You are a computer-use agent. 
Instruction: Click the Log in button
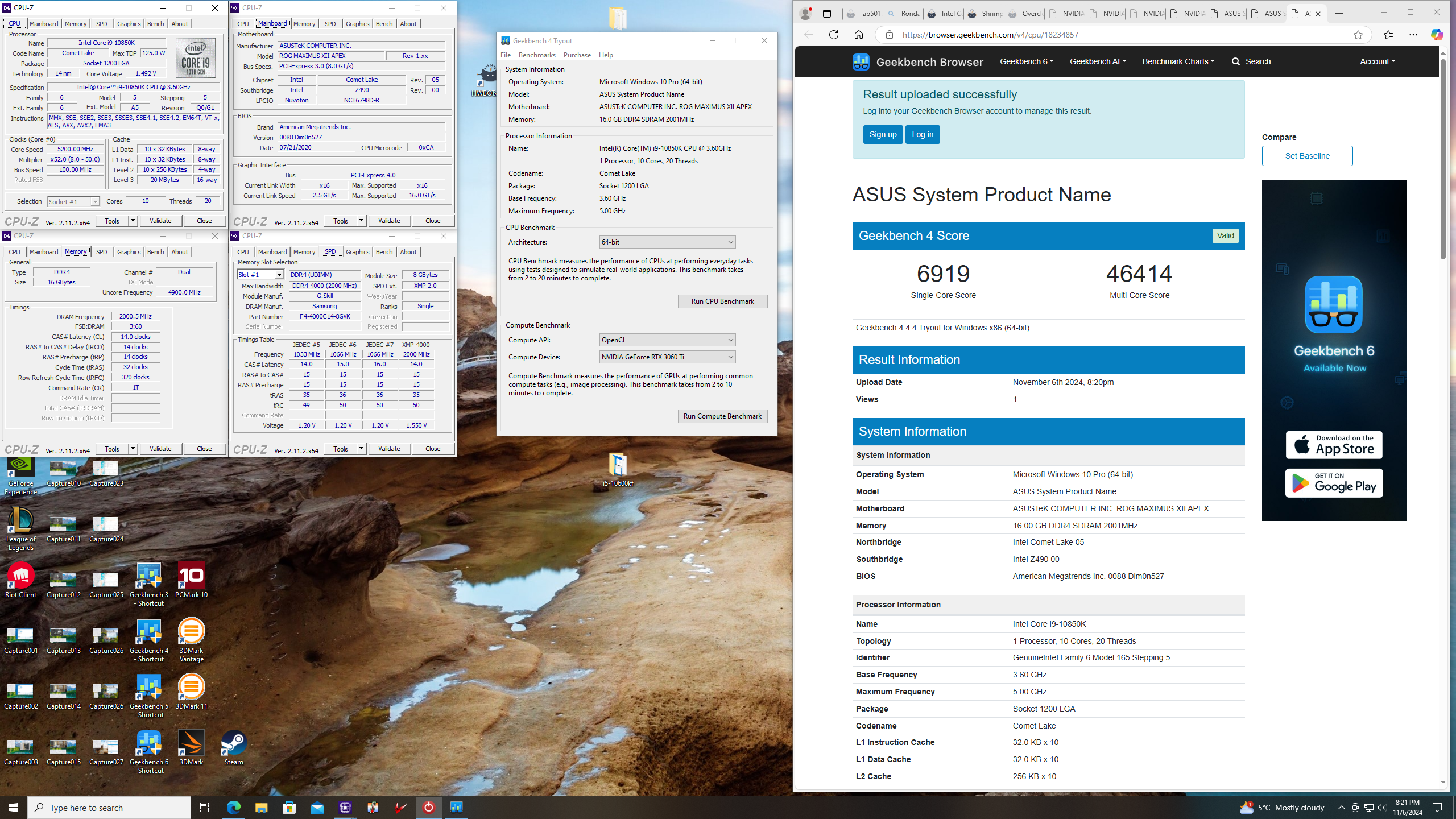pyautogui.click(x=922, y=135)
